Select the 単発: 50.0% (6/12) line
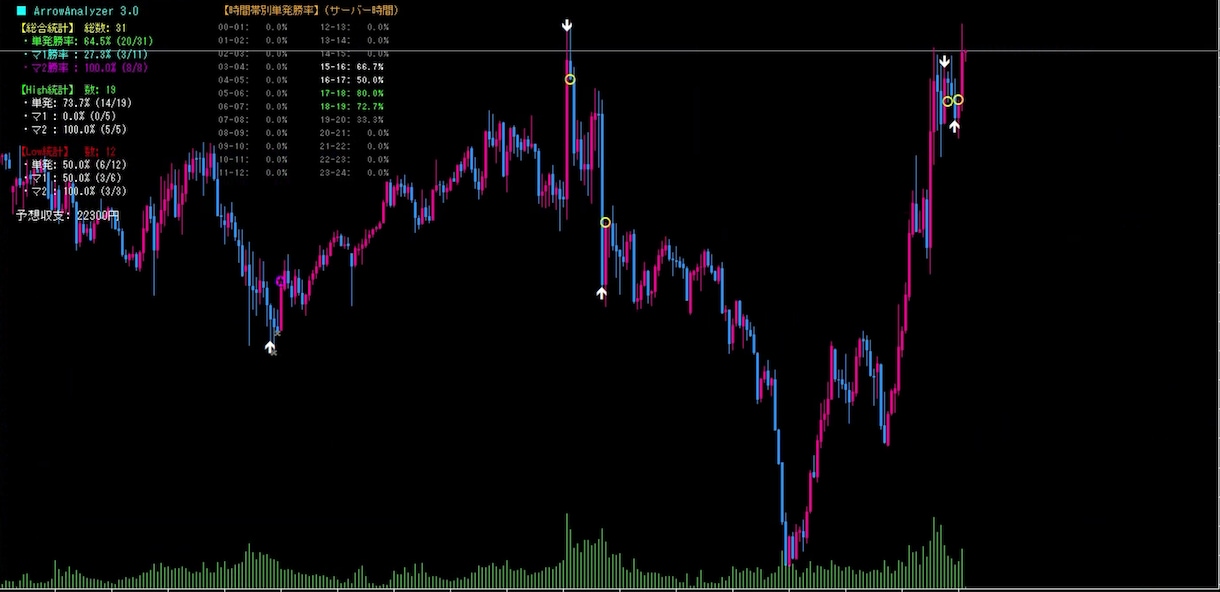Viewport: 1220px width, 592px height. click(x=74, y=165)
